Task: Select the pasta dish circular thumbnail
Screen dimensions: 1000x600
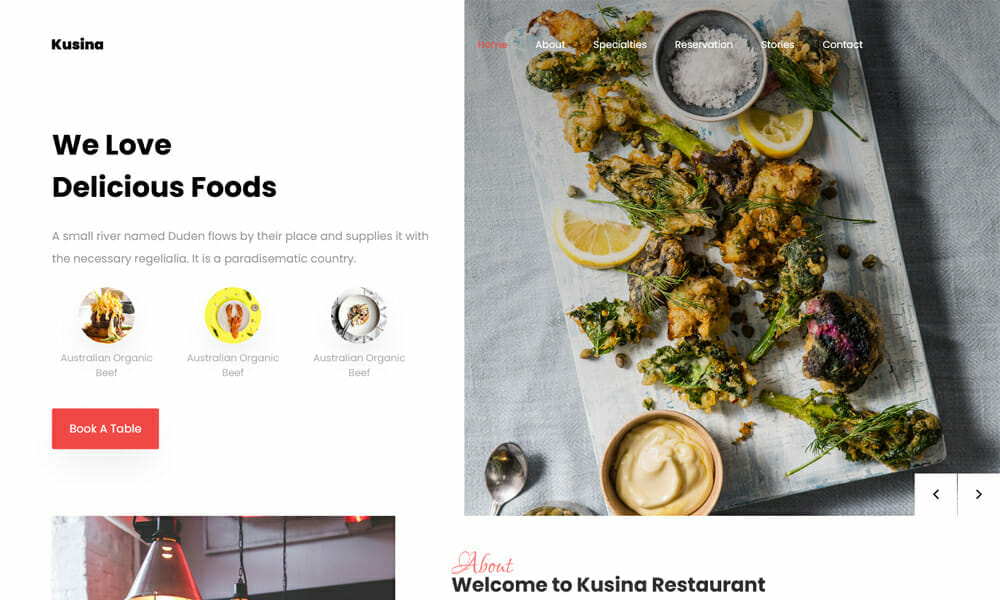Action: point(358,315)
